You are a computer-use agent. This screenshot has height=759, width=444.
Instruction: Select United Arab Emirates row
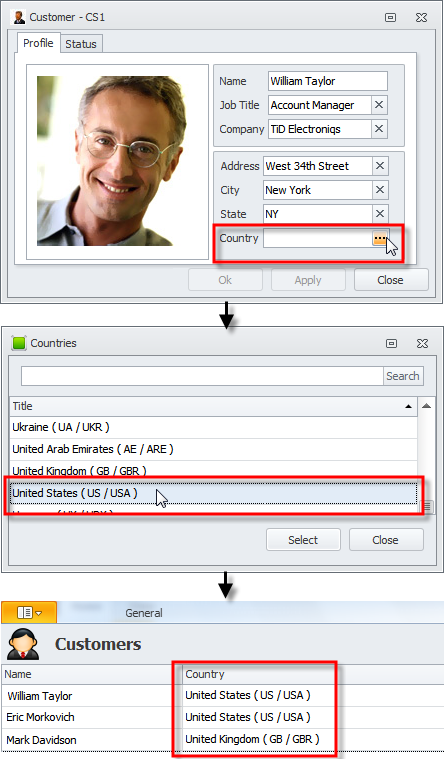click(x=213, y=449)
